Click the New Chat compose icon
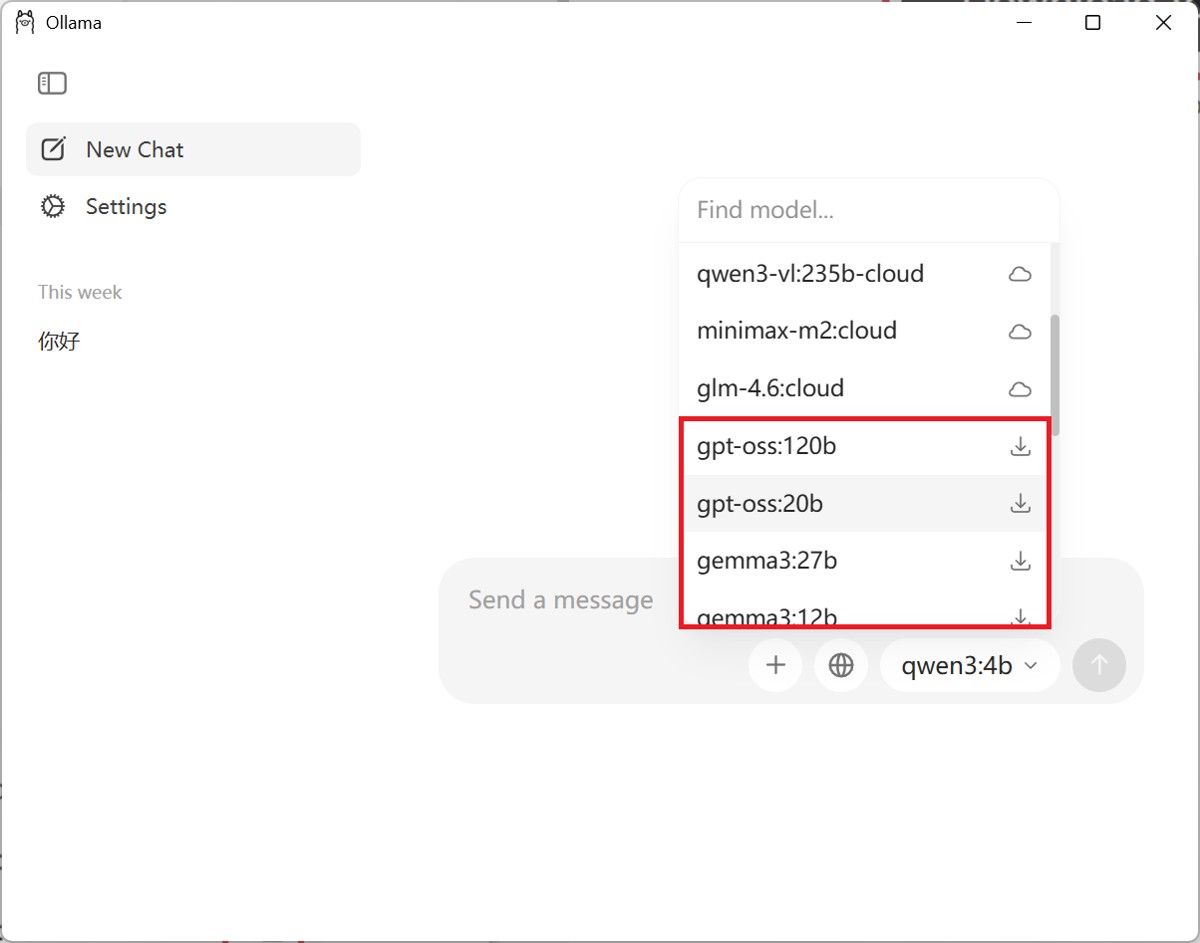 (53, 149)
